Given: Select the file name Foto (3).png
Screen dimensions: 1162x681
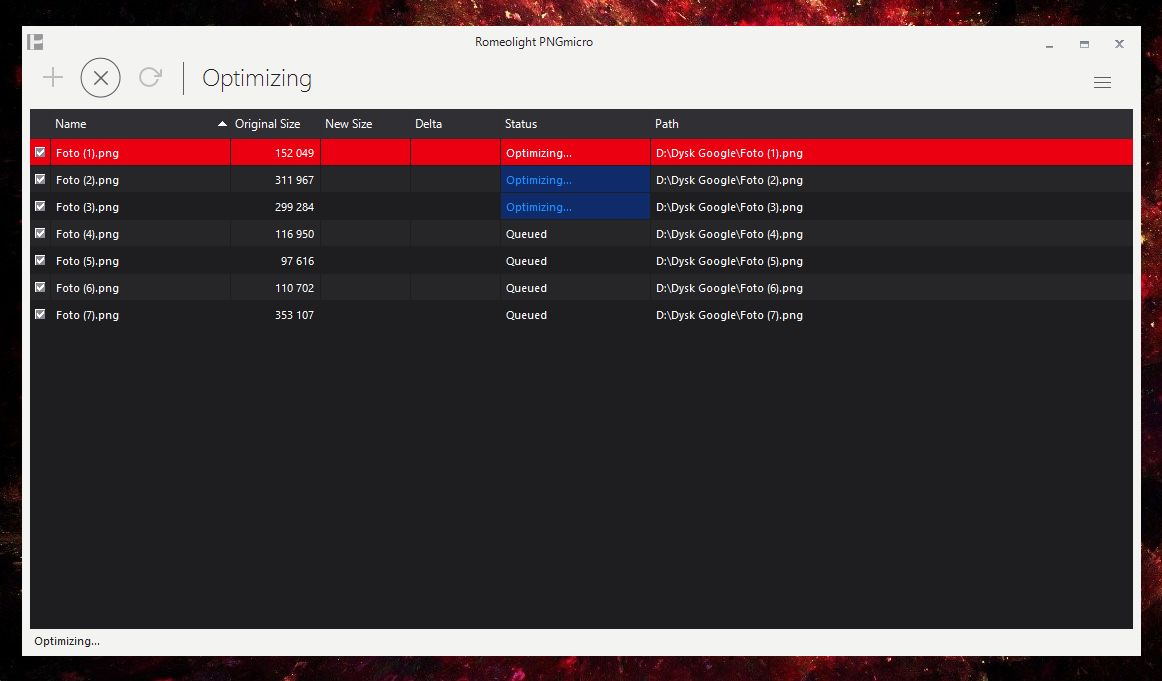Looking at the screenshot, I should coord(87,207).
